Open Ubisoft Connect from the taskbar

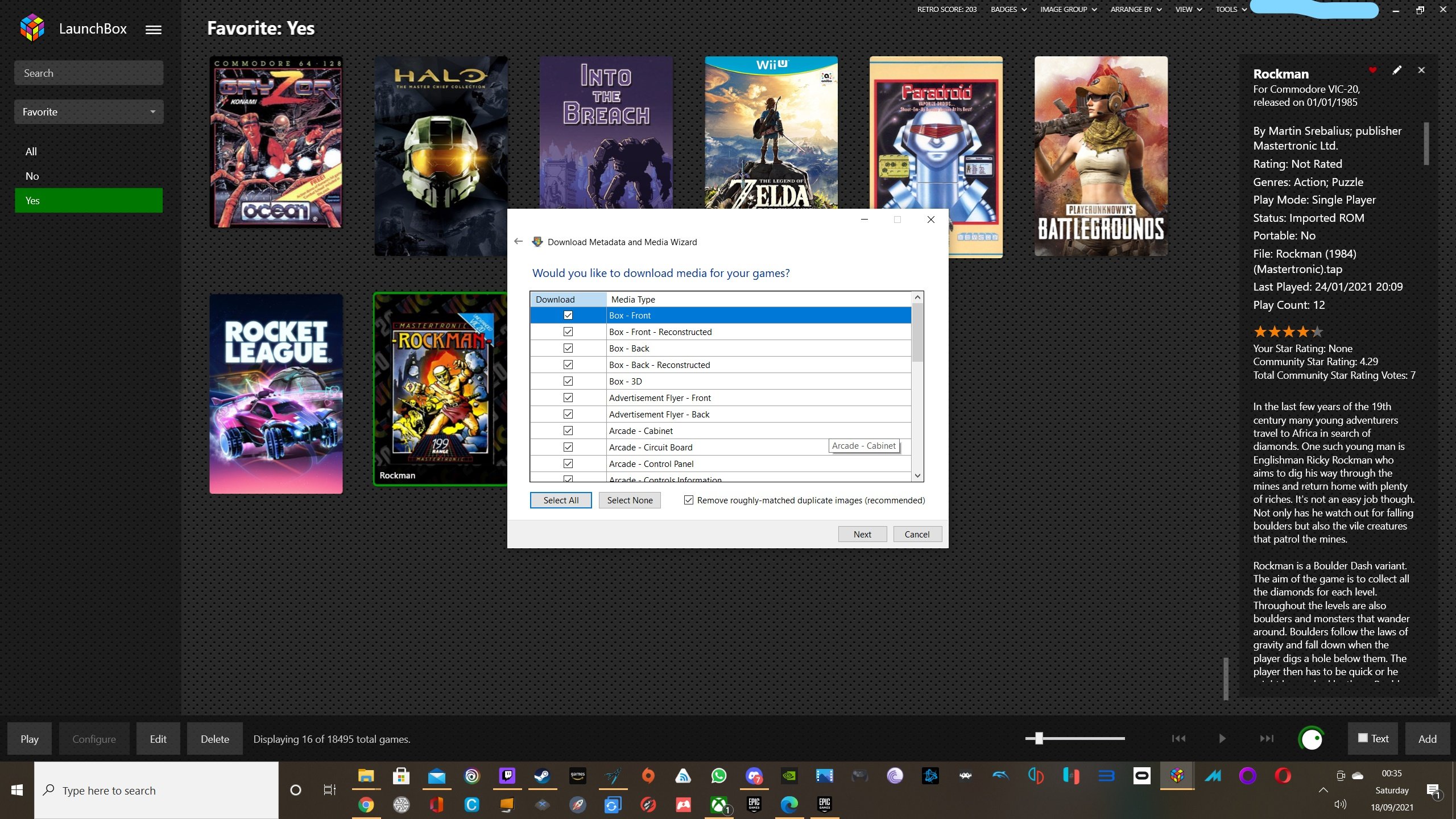(471, 776)
